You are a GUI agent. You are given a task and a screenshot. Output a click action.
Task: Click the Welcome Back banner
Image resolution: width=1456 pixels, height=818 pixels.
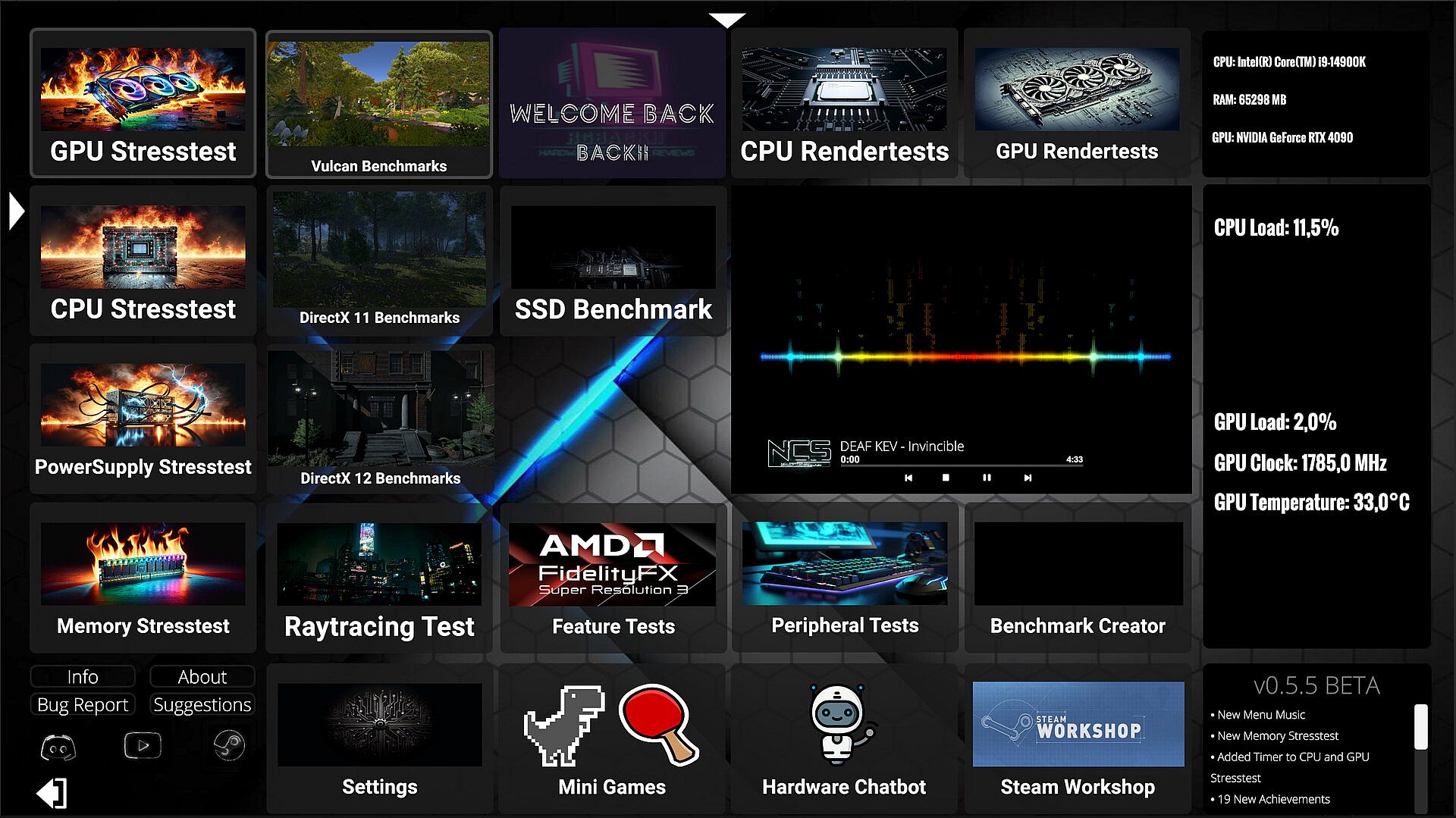pyautogui.click(x=612, y=104)
